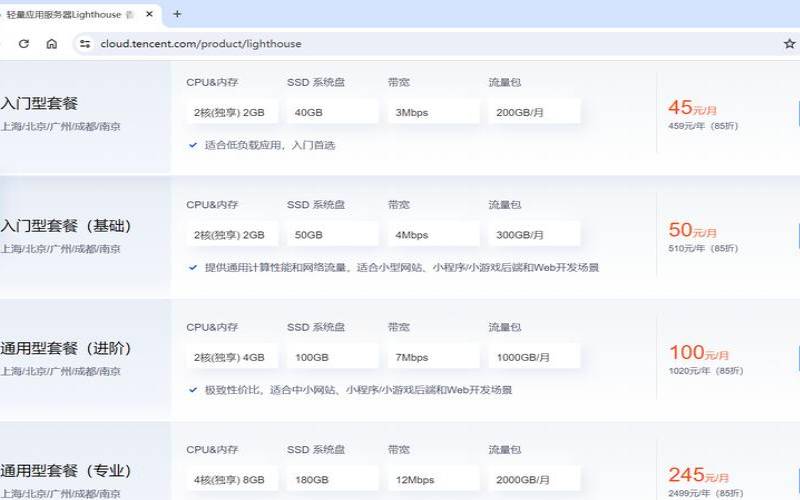This screenshot has height=500, width=800.
Task: Open a new tab with the plus icon
Action: [177, 14]
